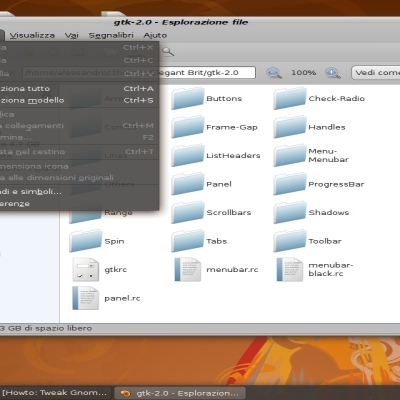Open the Ajuto menu
400x400 pixels.
[155, 35]
